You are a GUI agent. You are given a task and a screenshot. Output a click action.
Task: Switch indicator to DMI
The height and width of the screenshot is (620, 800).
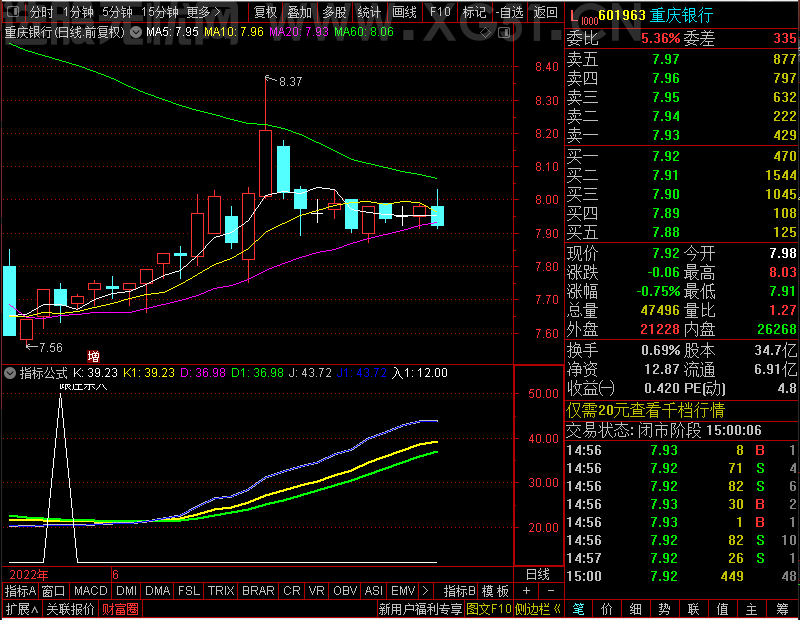click(127, 591)
